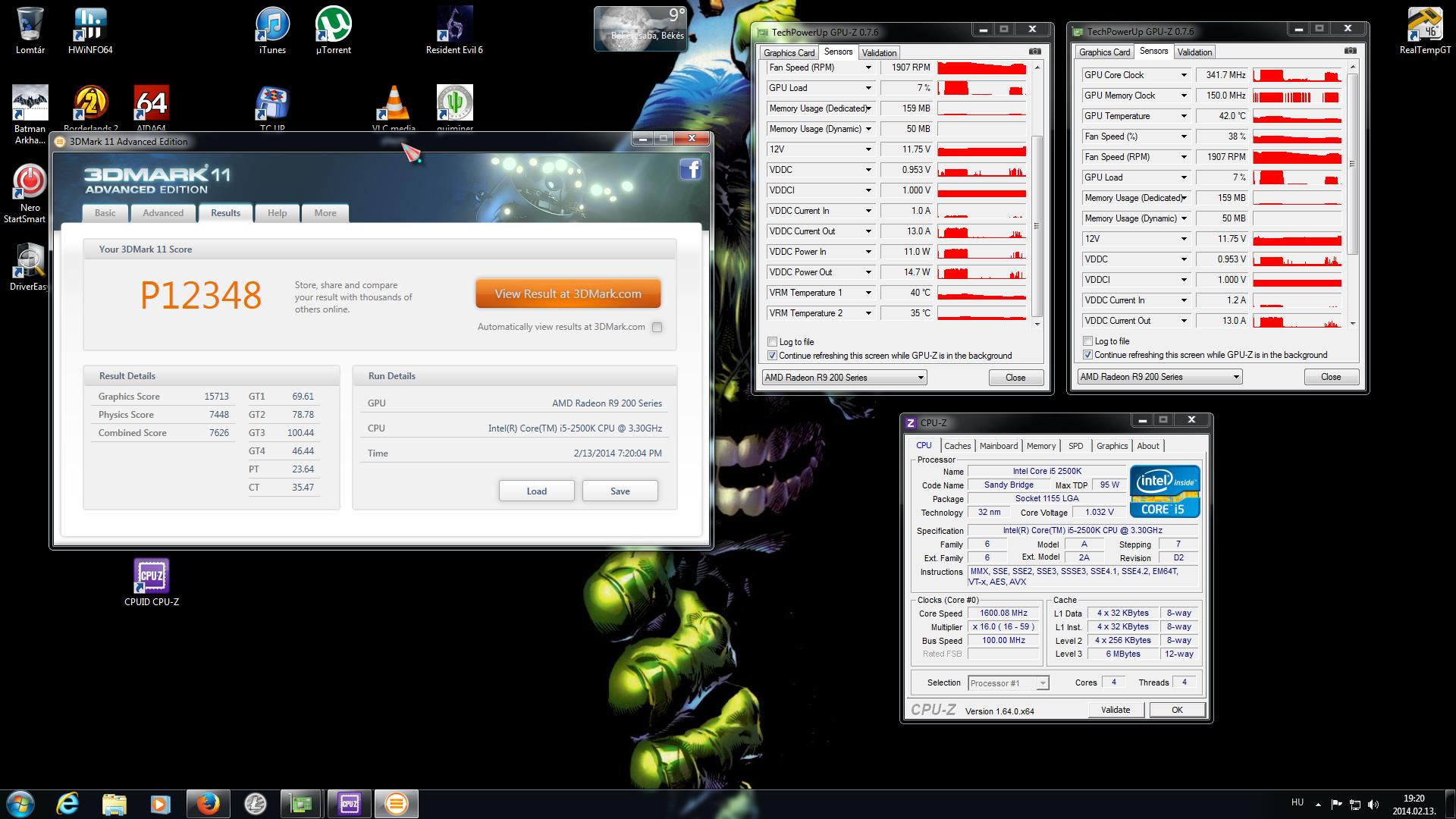Expand Fan Speed (RPM) dropdown in left GPU-Z

[x=868, y=67]
